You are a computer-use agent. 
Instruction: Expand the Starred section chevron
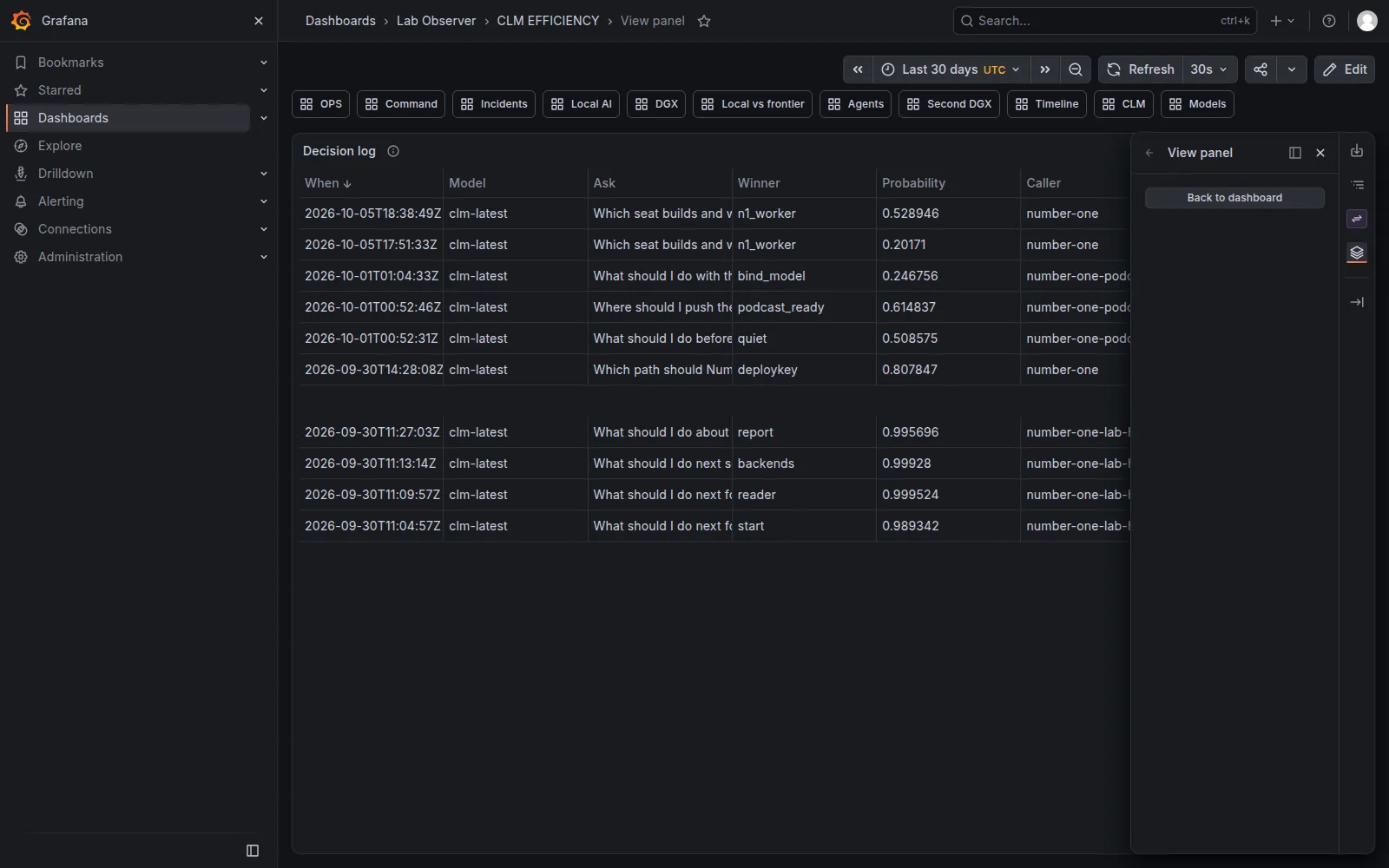pos(264,90)
